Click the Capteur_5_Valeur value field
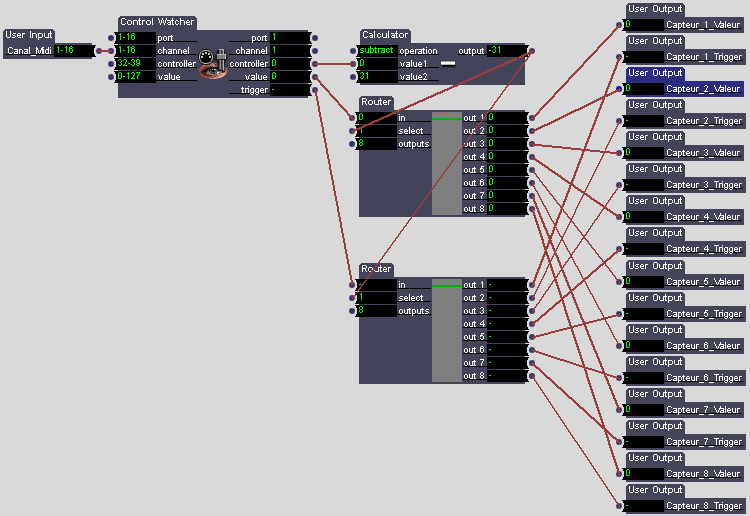Viewport: 750px width, 516px height. pos(645,282)
